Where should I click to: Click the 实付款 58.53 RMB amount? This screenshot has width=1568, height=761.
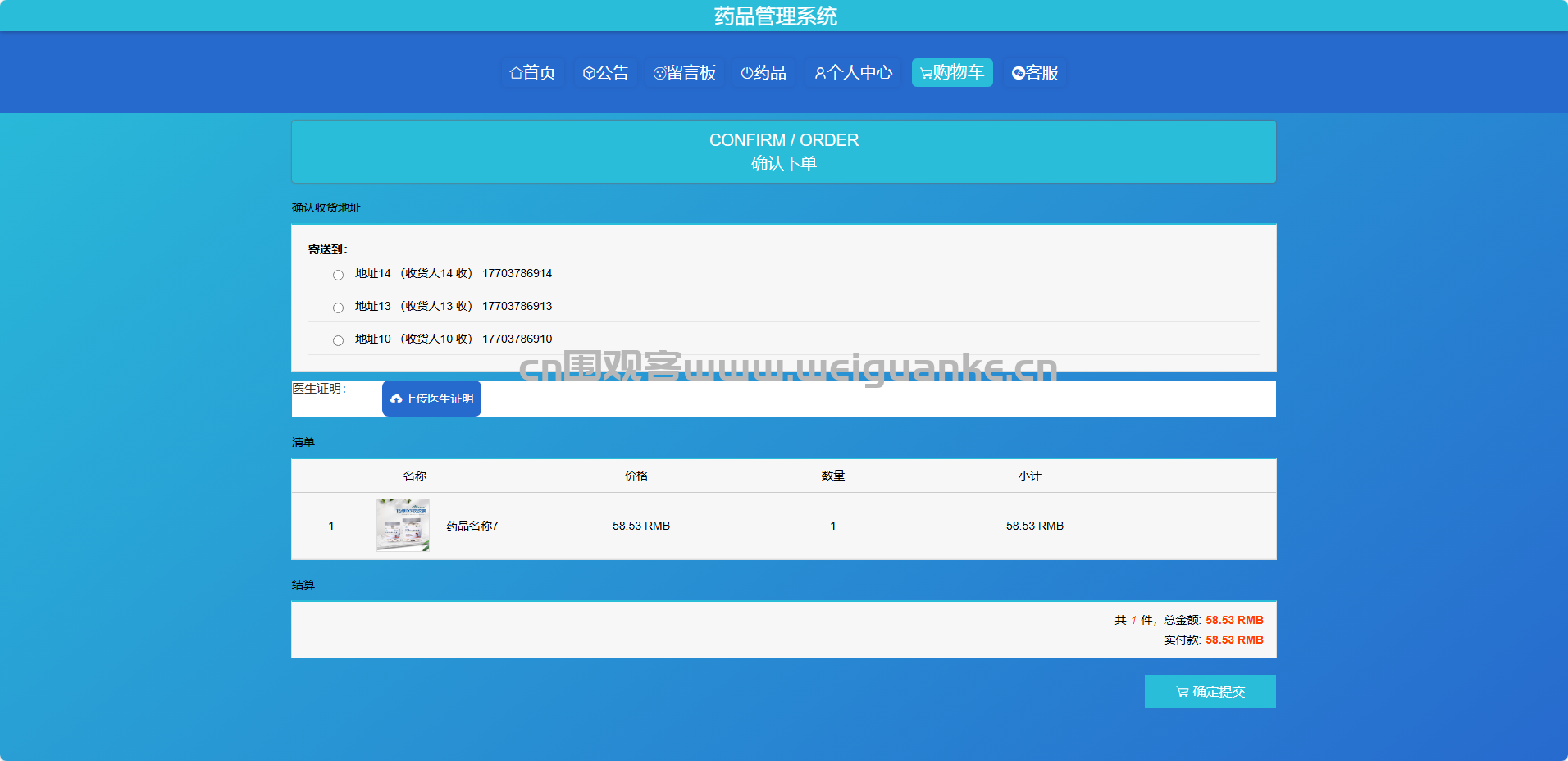tap(1234, 640)
